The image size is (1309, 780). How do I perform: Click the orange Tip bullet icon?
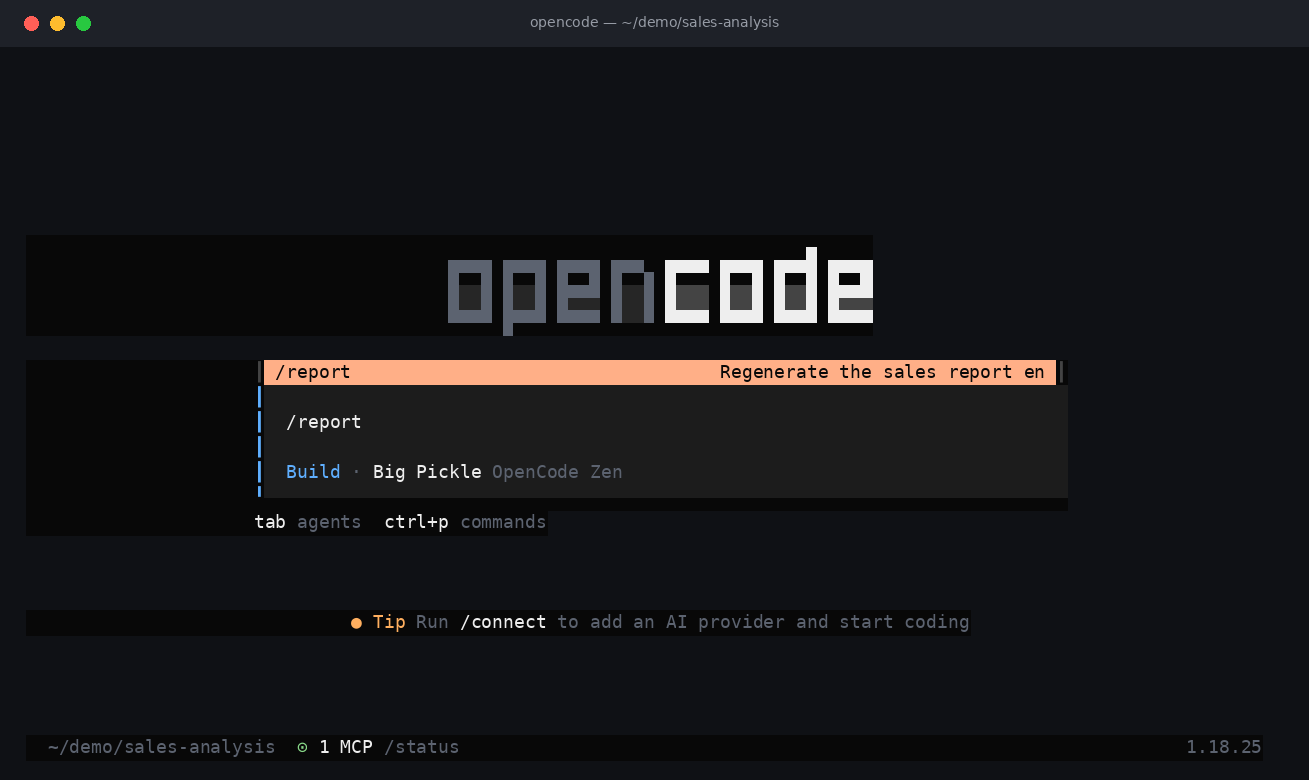point(356,623)
